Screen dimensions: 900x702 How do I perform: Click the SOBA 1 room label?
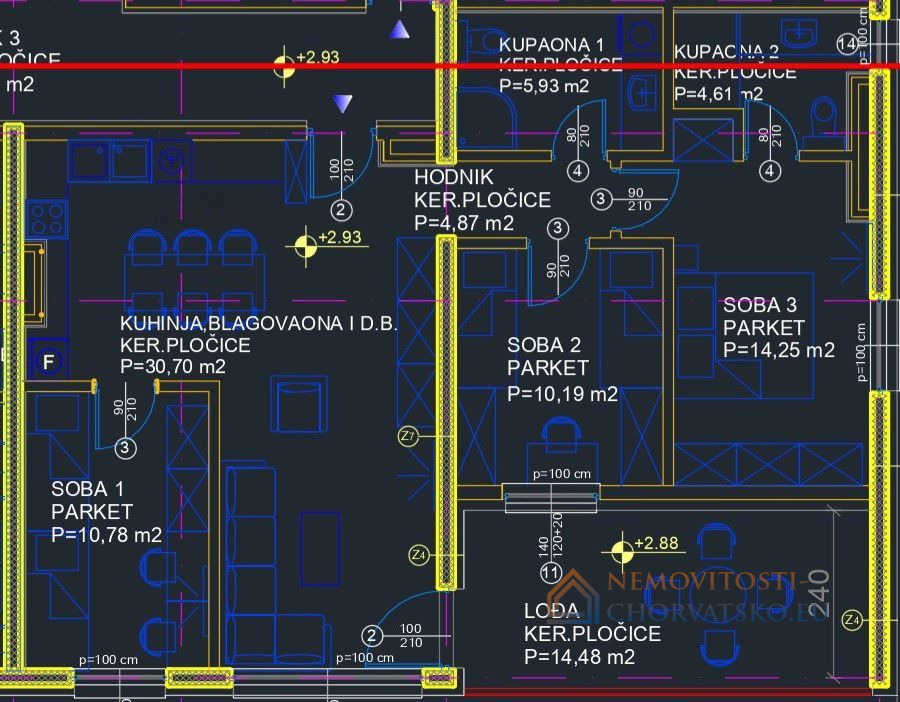click(87, 489)
